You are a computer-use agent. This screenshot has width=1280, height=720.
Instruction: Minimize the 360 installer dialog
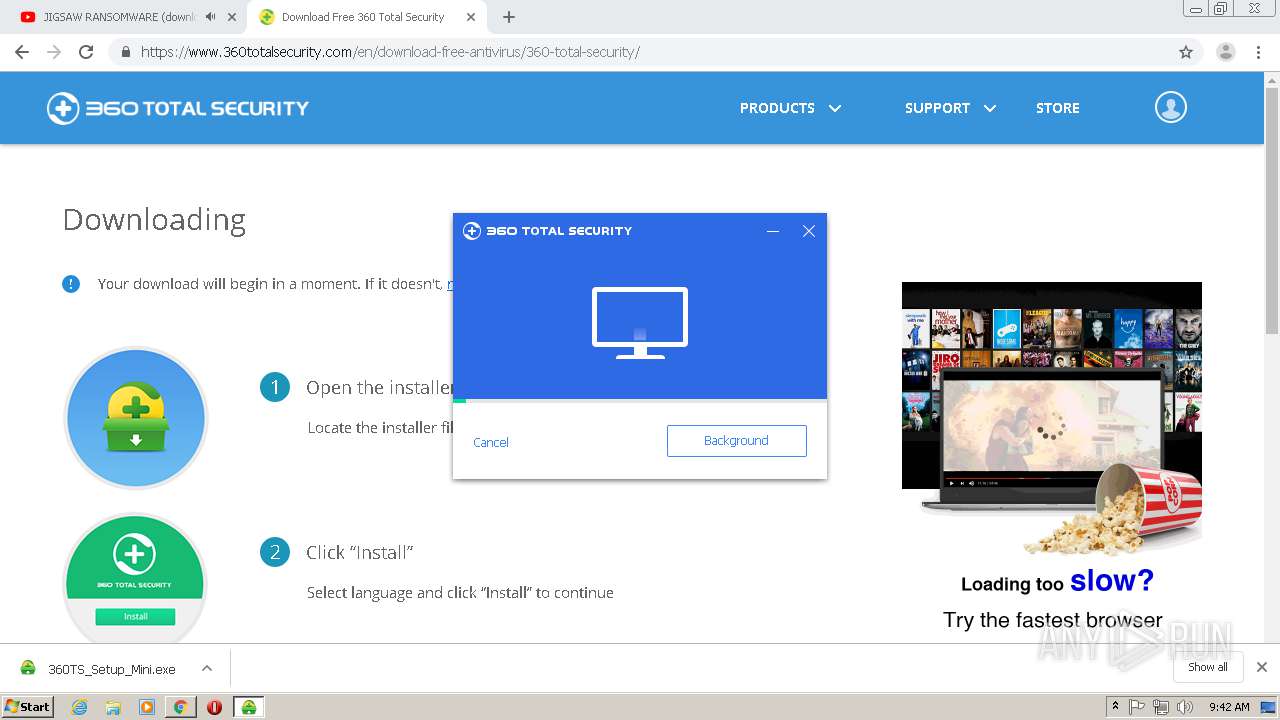coord(773,231)
